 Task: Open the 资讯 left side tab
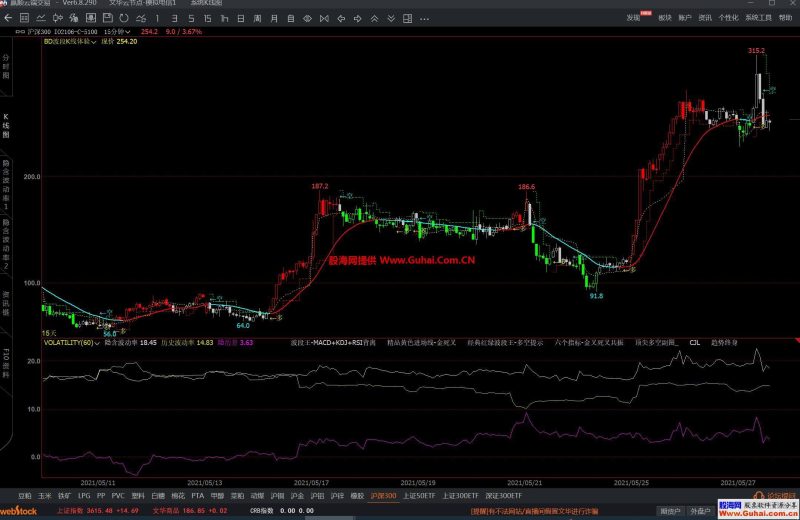click(x=6, y=304)
